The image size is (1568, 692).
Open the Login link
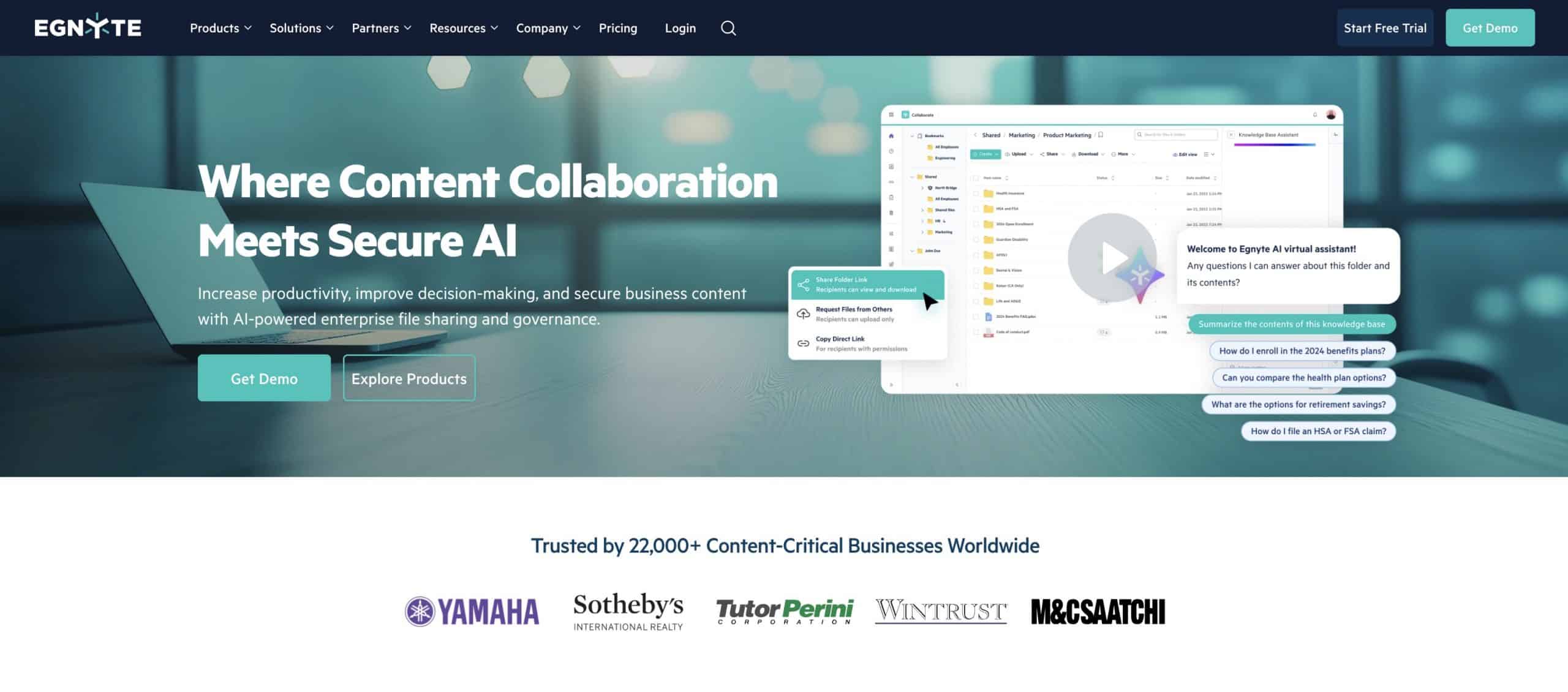pyautogui.click(x=680, y=28)
